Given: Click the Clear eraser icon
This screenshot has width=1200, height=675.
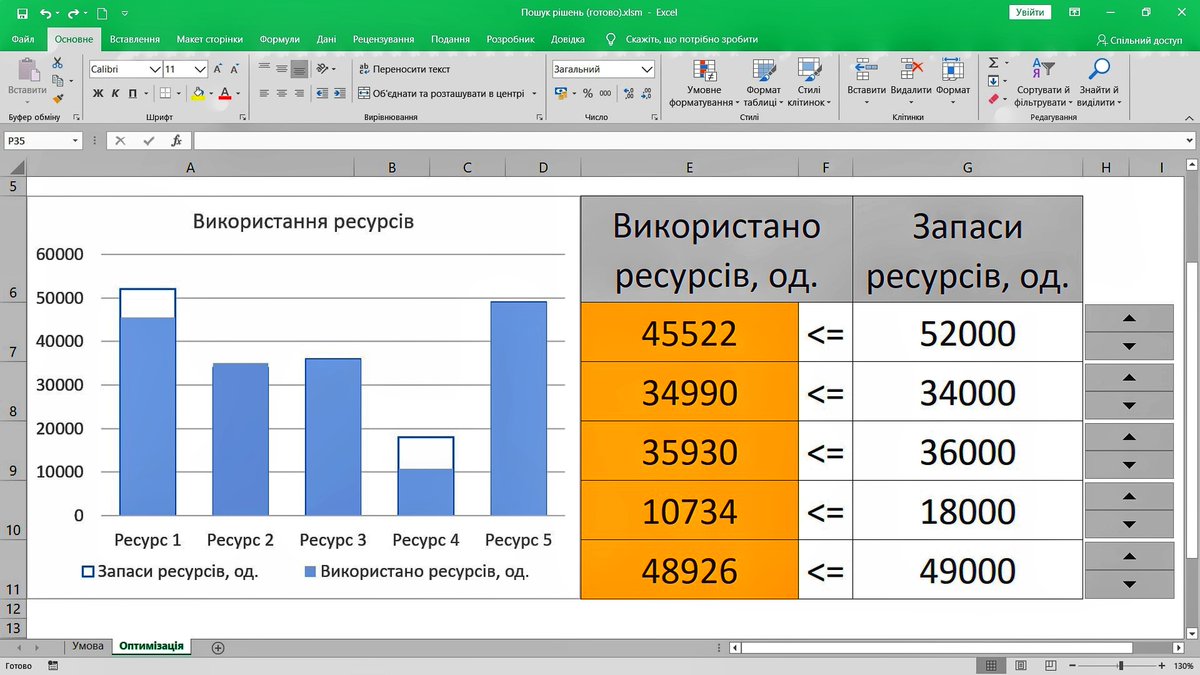Looking at the screenshot, I should coord(993,99).
